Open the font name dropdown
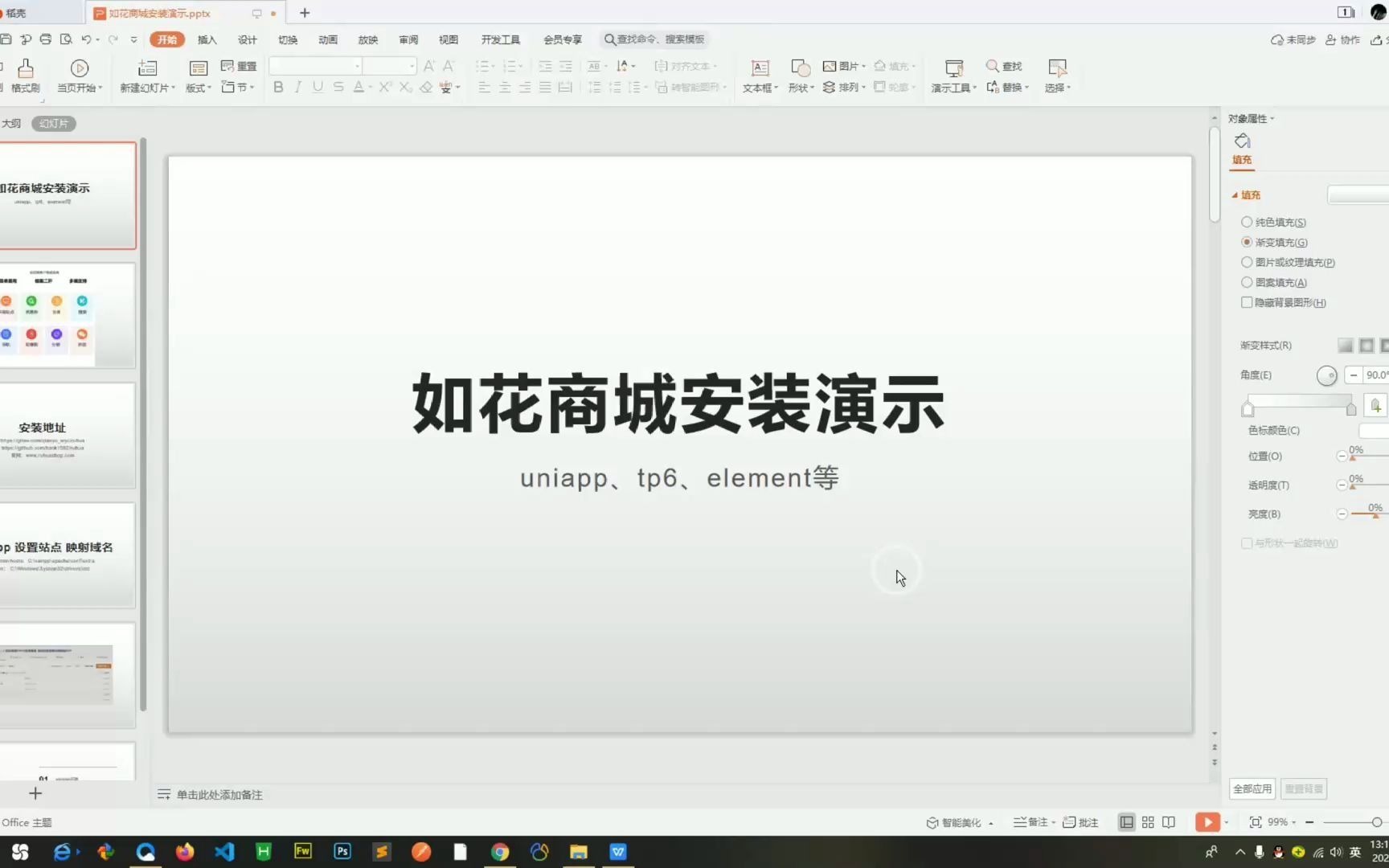The image size is (1389, 868). point(357,66)
